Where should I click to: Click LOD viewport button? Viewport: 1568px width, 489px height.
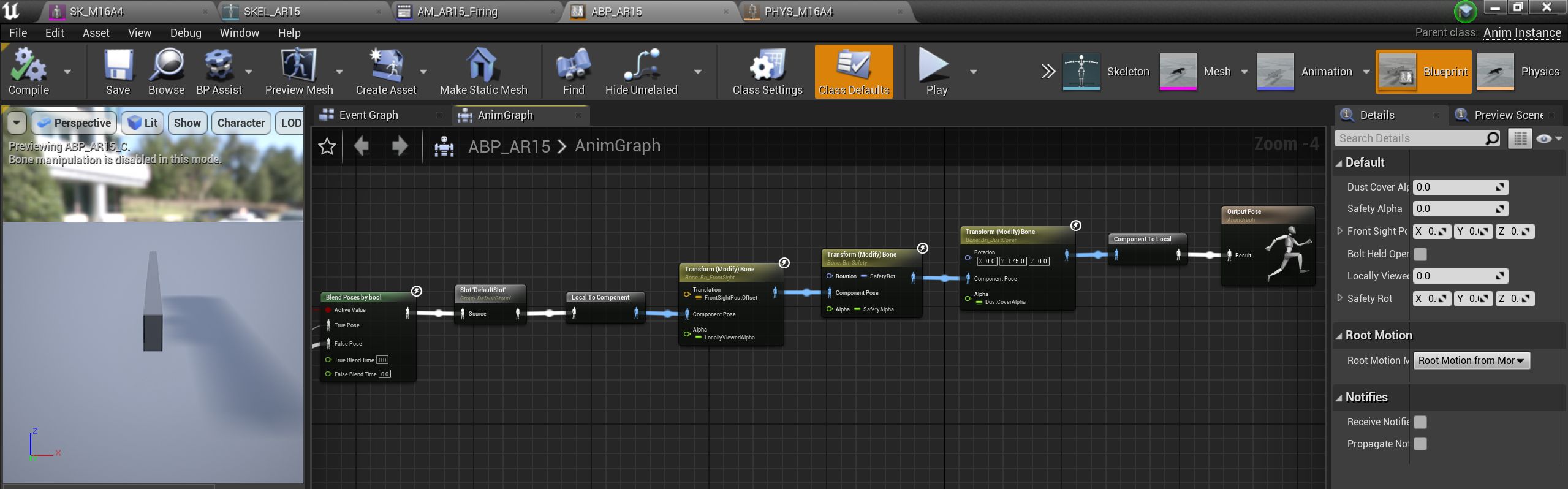pyautogui.click(x=290, y=123)
